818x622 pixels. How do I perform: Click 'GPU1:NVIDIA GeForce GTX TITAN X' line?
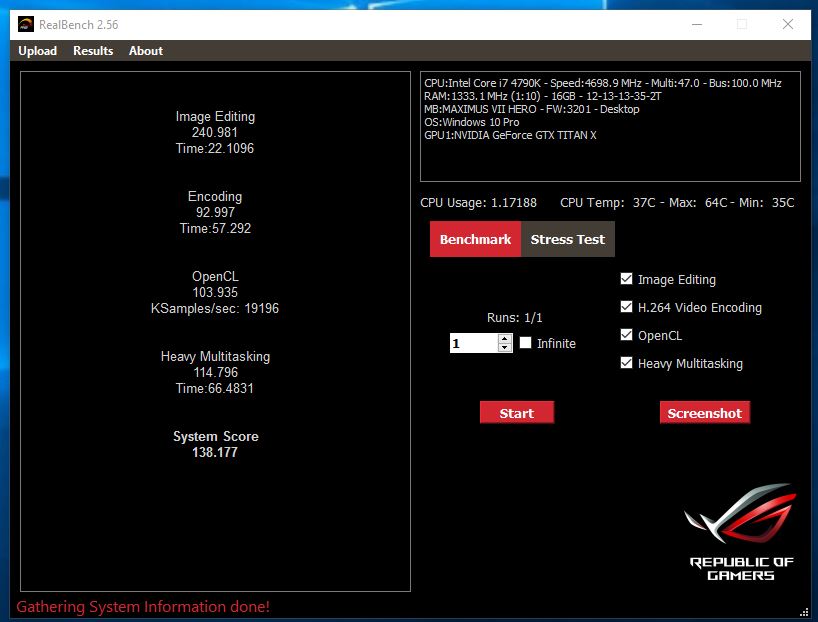click(x=510, y=135)
